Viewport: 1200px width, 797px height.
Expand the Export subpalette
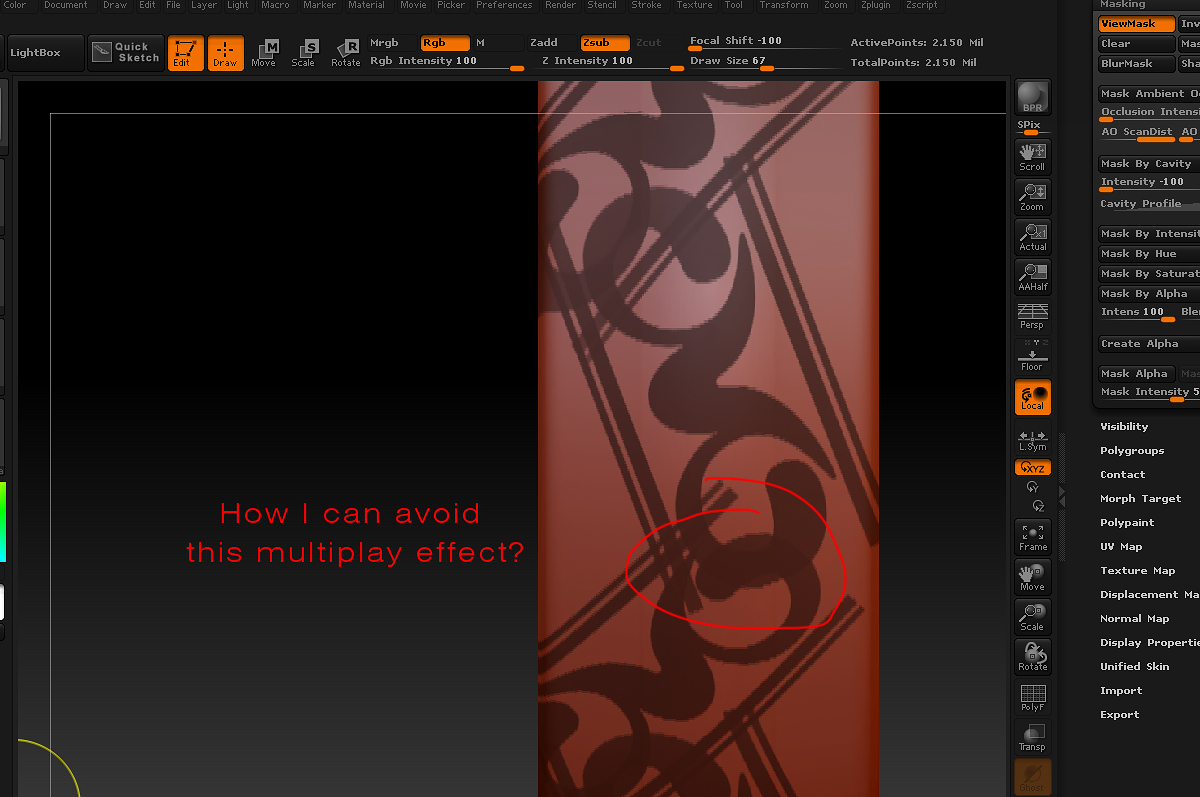click(1120, 715)
